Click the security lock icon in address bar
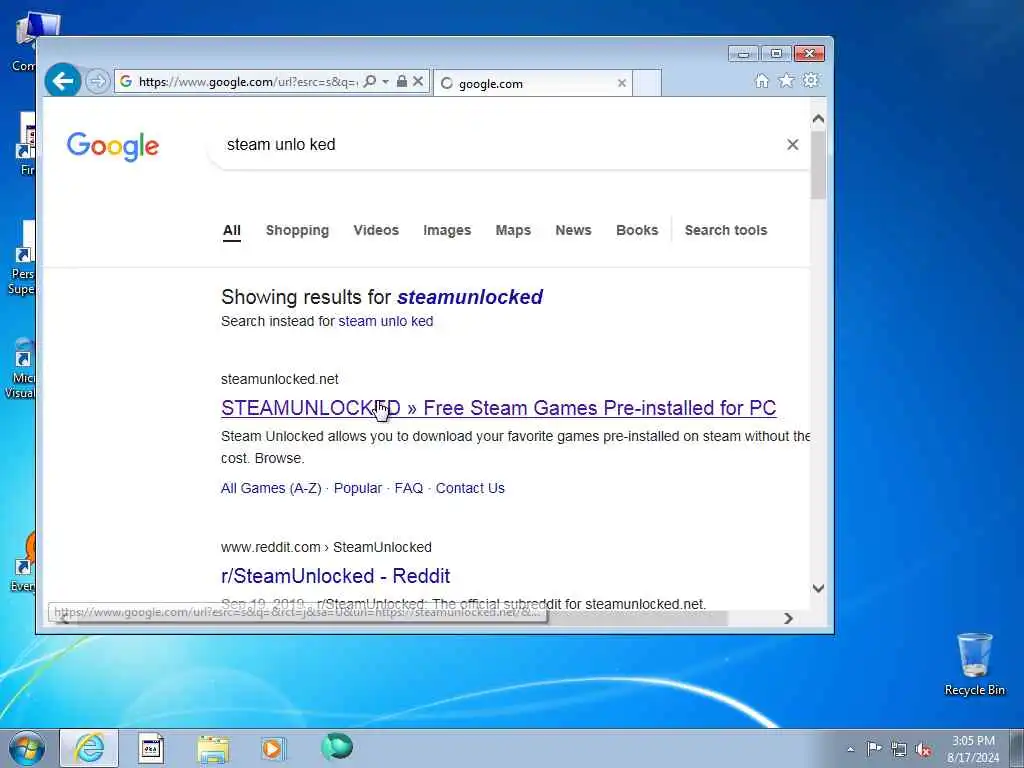Screen dimensions: 1024x768 (x=402, y=81)
